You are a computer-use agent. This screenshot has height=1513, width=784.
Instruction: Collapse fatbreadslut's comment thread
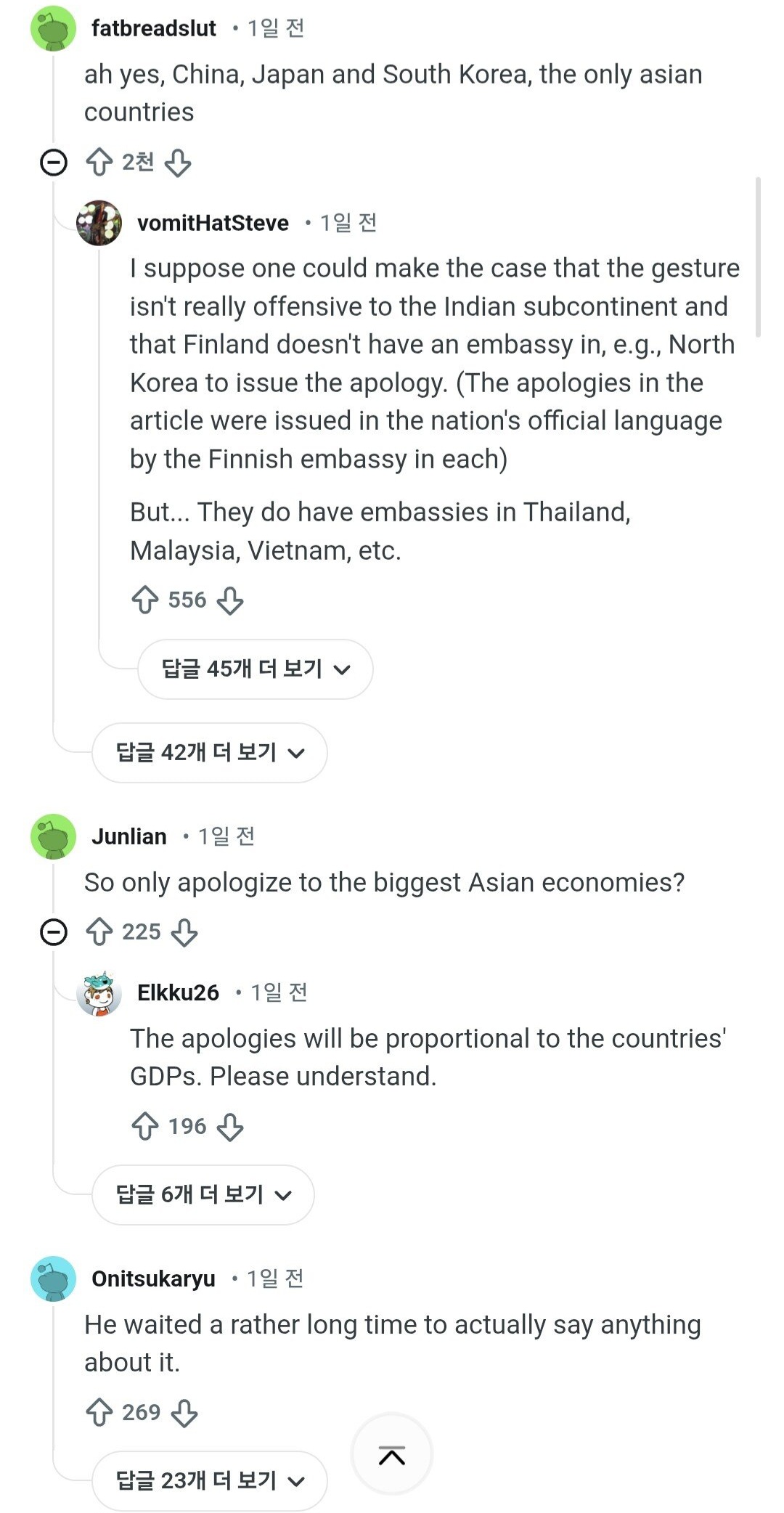(x=53, y=162)
